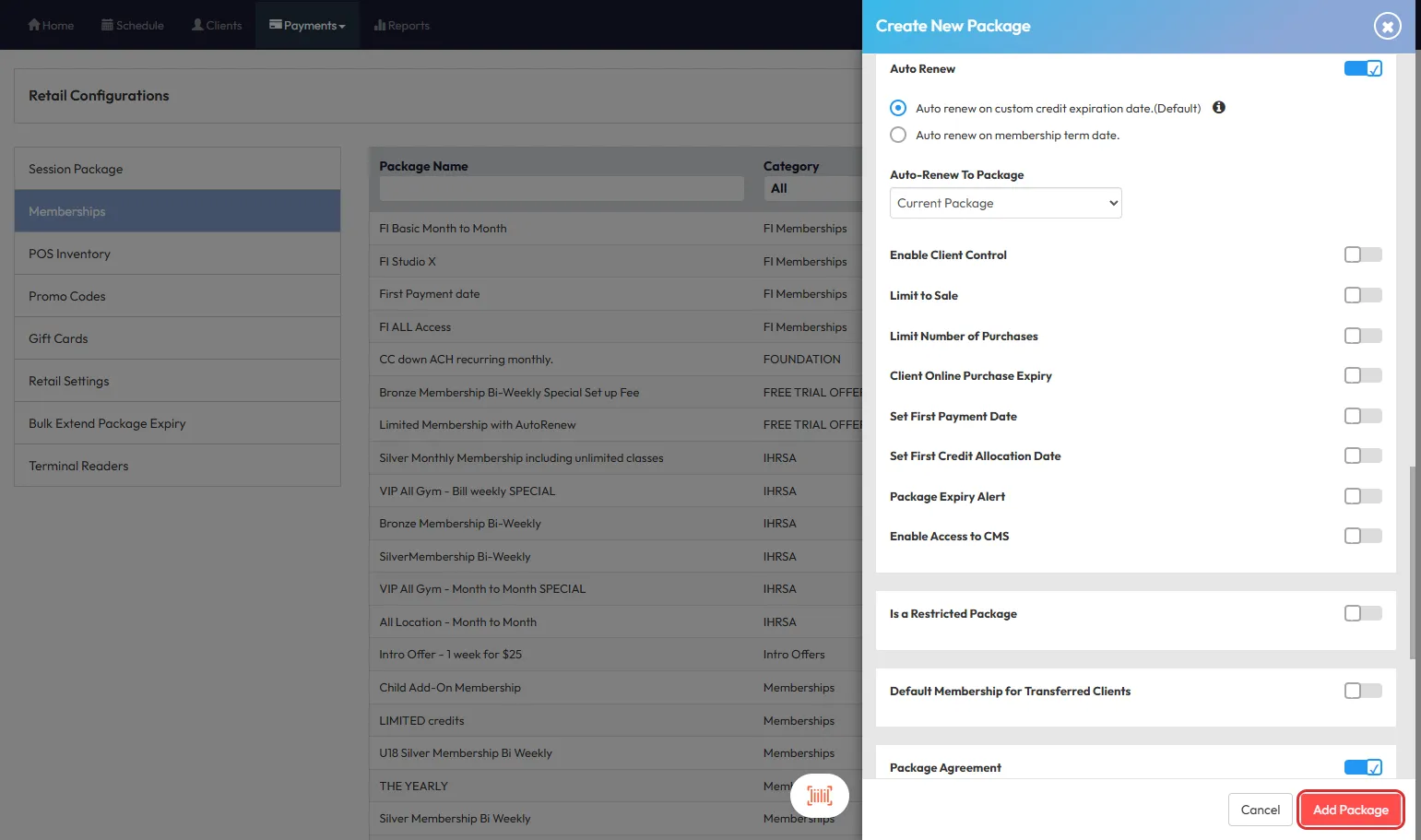Click the Package Name search field
Viewport: 1421px width, 840px height.
[561, 188]
